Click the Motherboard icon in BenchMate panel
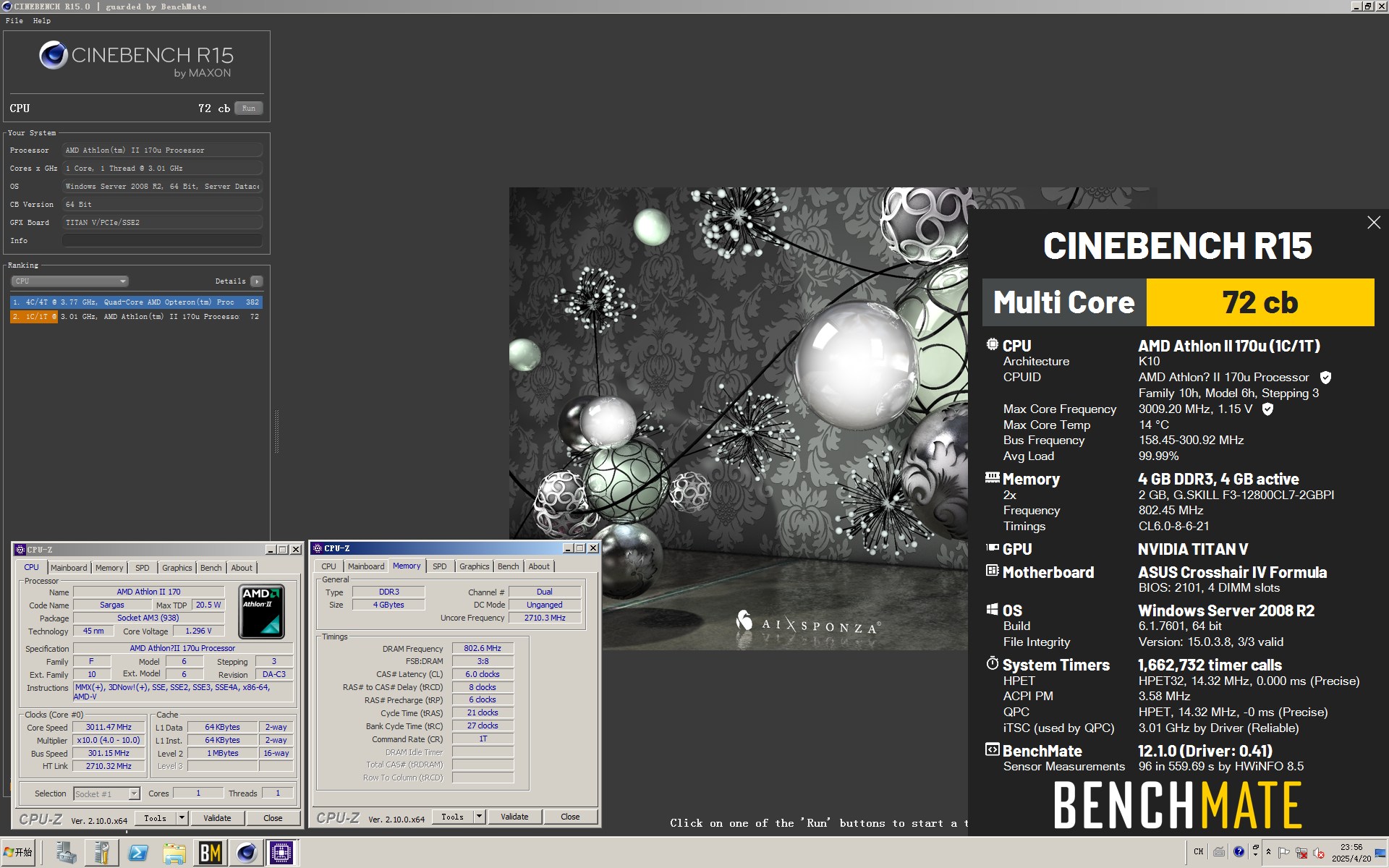The width and height of the screenshot is (1389, 868). [993, 570]
